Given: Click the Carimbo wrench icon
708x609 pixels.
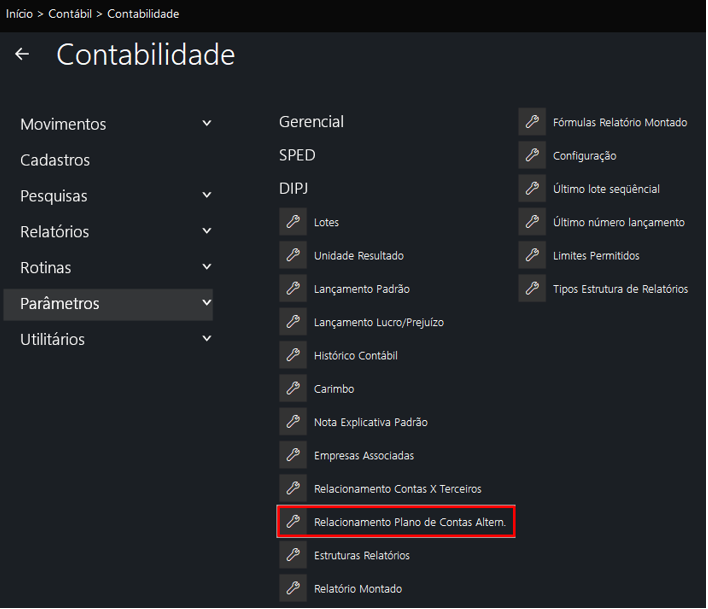Looking at the screenshot, I should tap(293, 389).
